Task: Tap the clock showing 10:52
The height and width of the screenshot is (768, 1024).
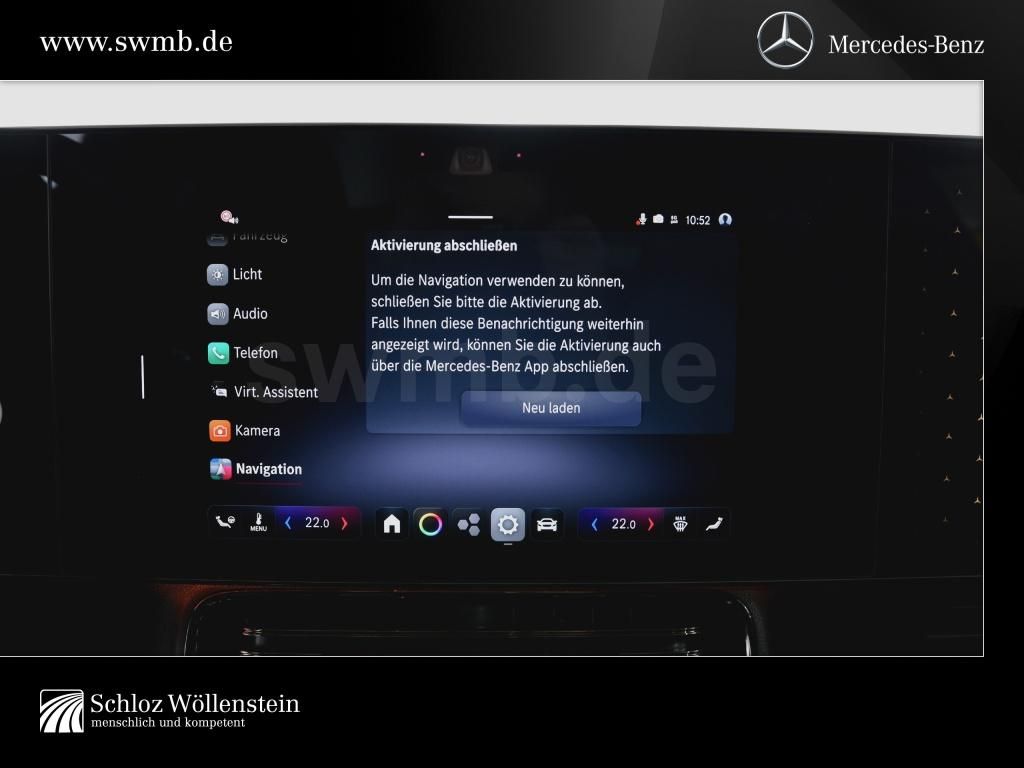Action: tap(697, 219)
